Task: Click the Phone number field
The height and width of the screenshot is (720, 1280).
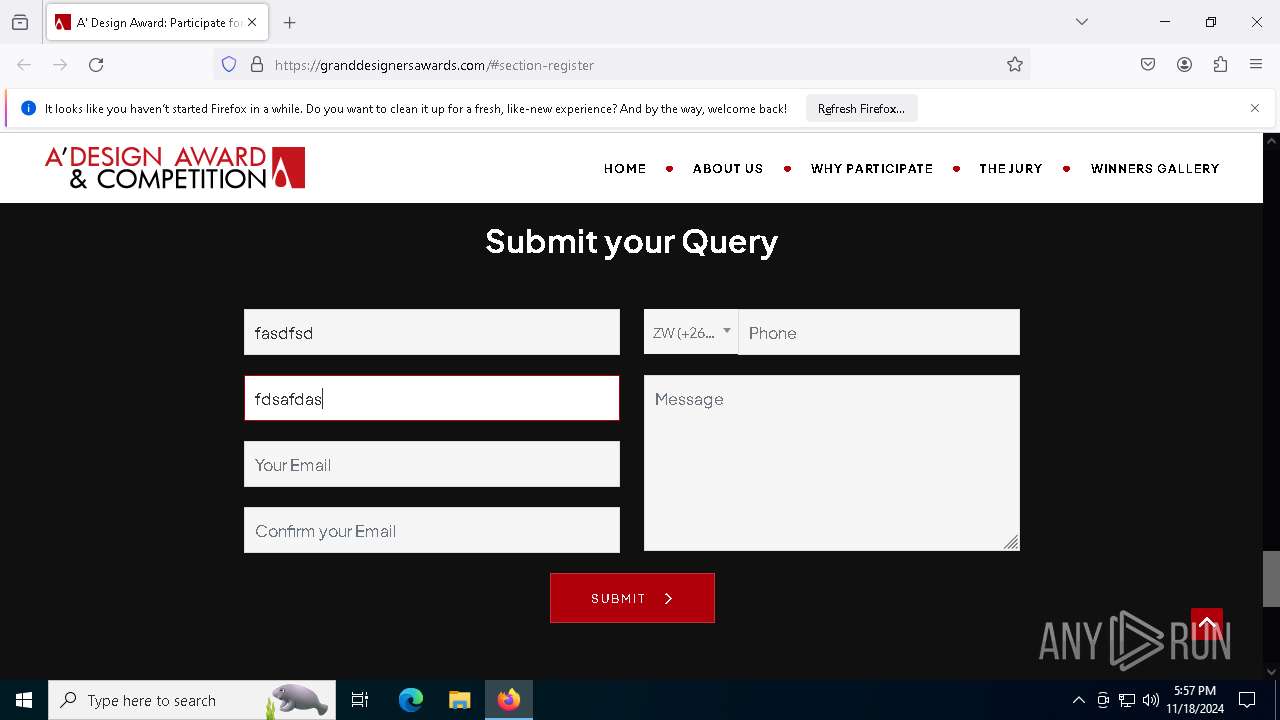Action: (x=879, y=332)
